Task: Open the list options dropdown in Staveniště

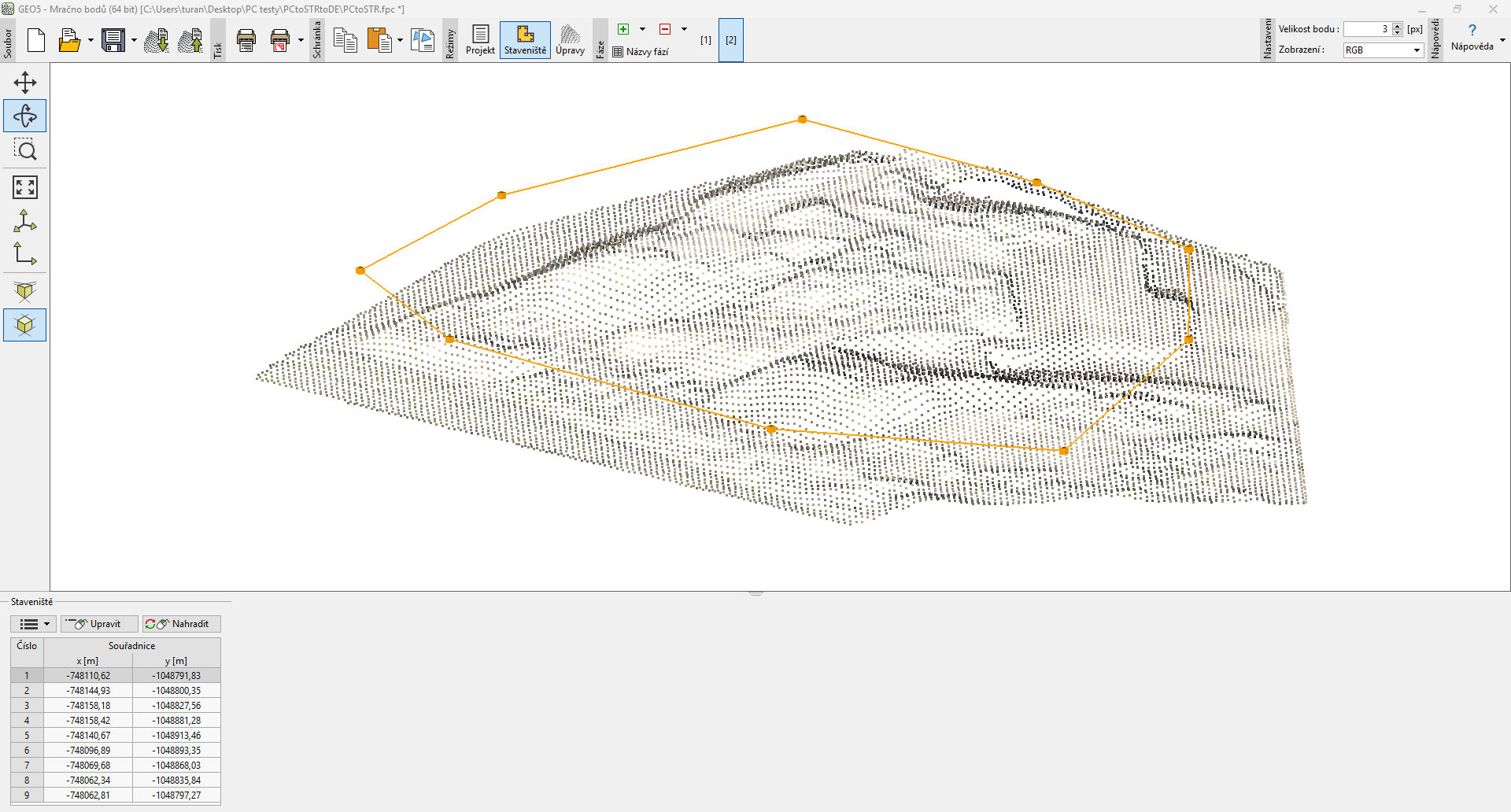Action: (34, 624)
